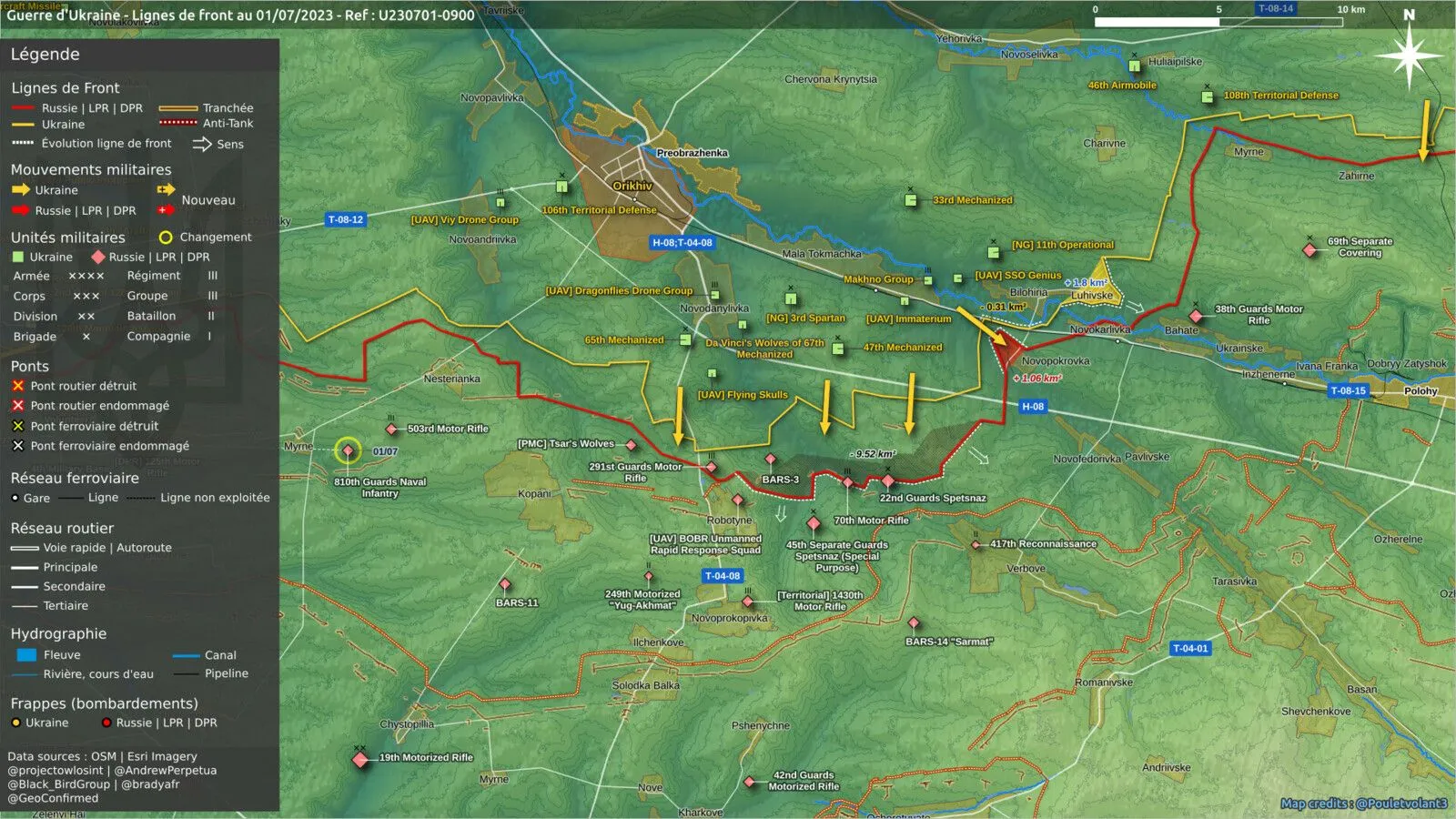Click the T-08-12 road shield

346,219
